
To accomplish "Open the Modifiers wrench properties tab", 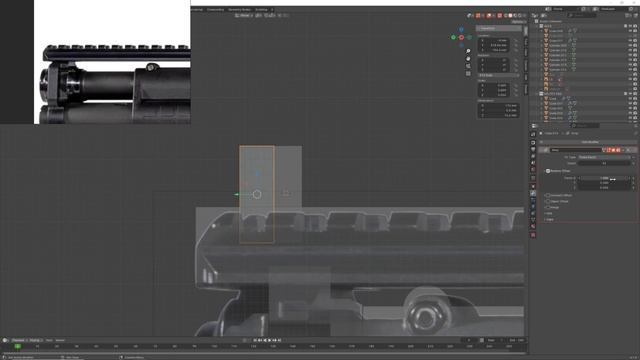I will 533,193.
